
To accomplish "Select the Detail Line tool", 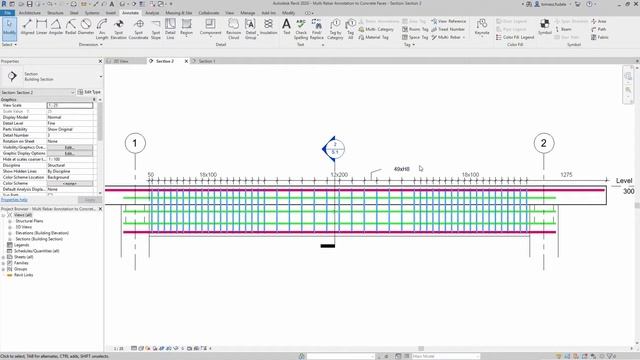I will click(170, 29).
